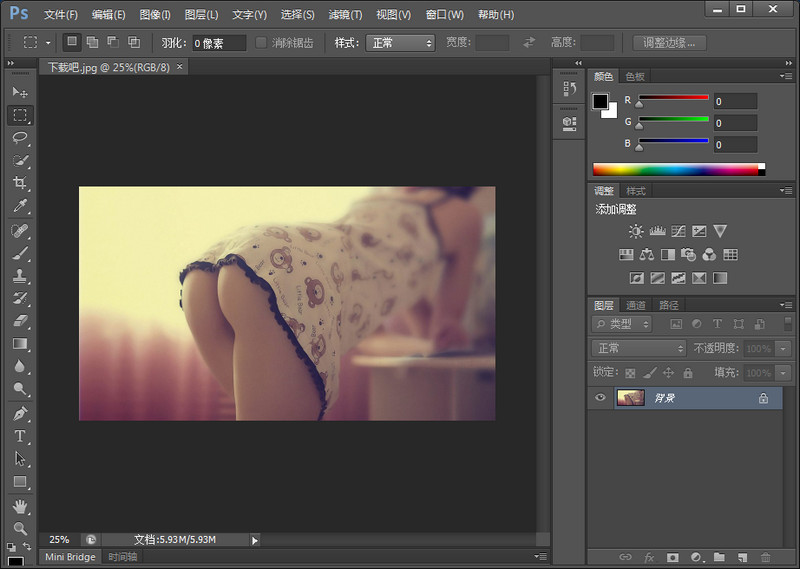Viewport: 800px width, 569px height.
Task: Click the color spectrum ramp bar
Action: (675, 169)
